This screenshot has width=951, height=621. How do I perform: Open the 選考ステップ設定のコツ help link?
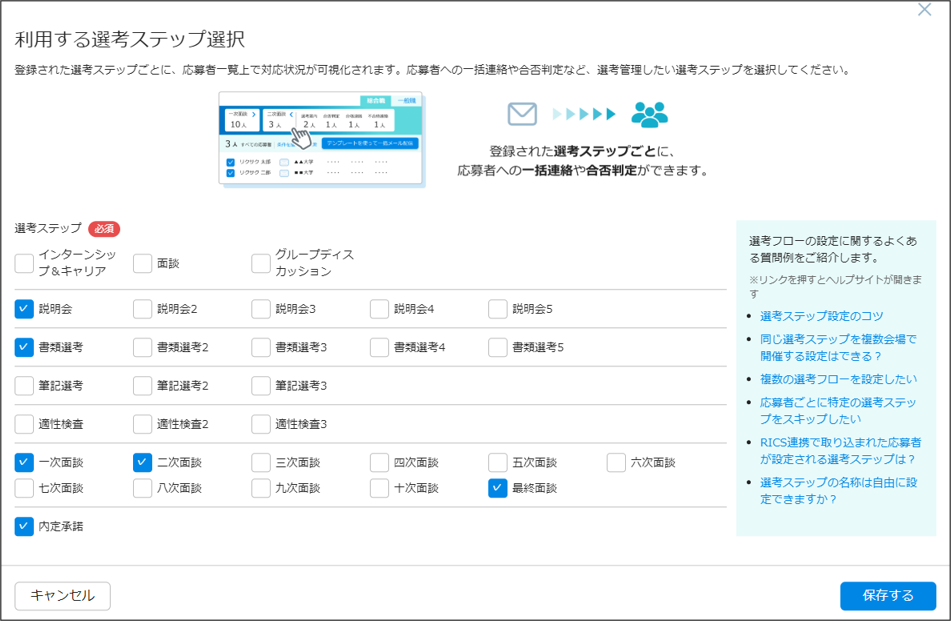(x=821, y=316)
